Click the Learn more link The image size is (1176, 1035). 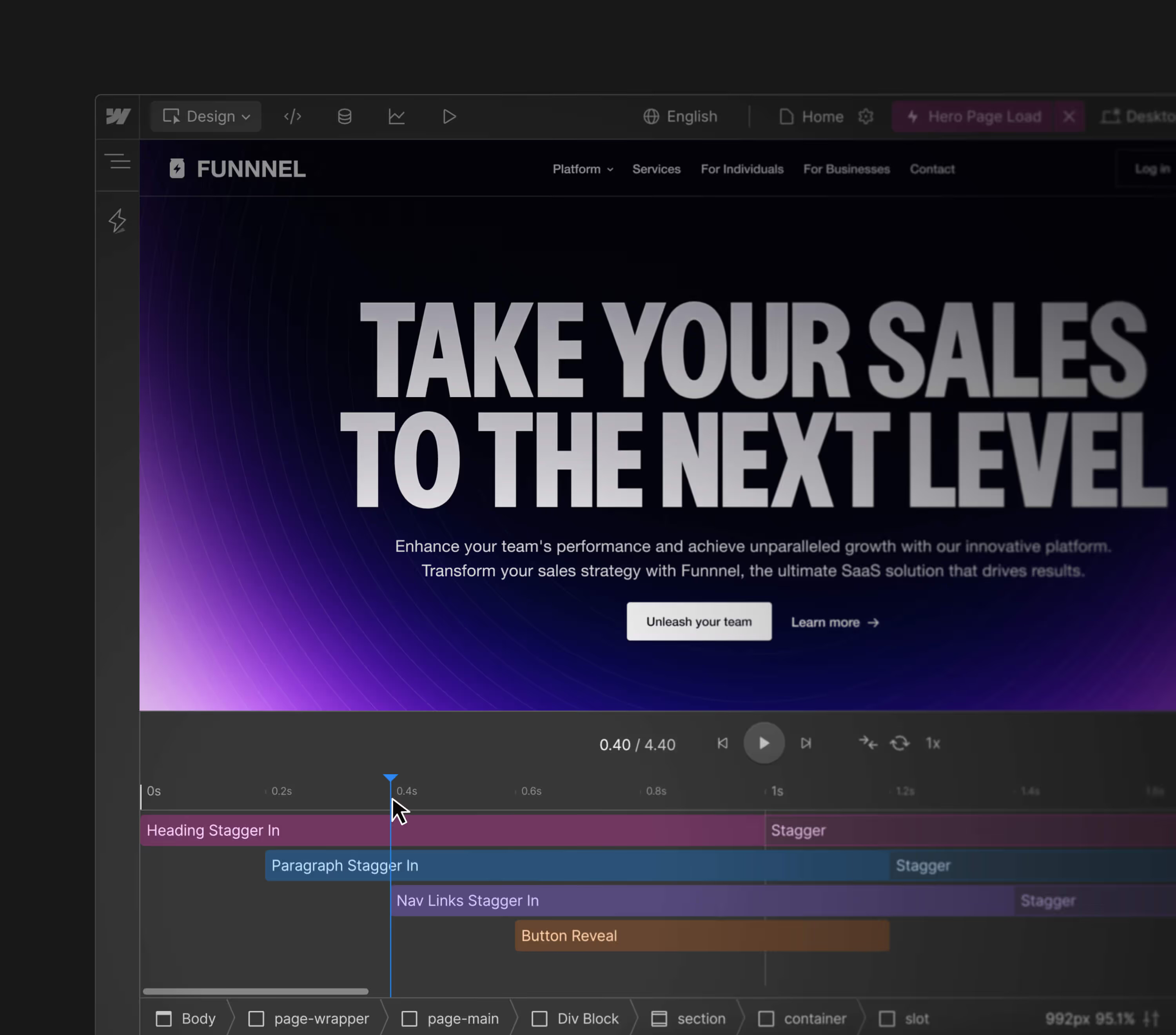point(834,623)
